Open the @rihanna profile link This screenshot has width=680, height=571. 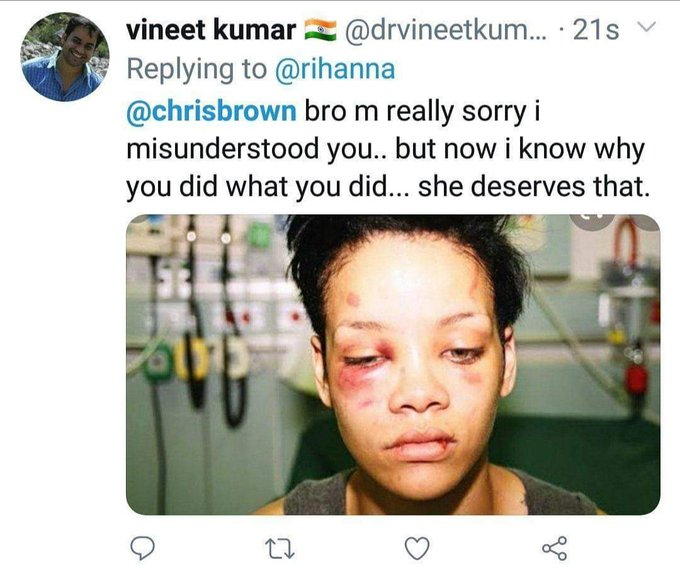point(335,69)
